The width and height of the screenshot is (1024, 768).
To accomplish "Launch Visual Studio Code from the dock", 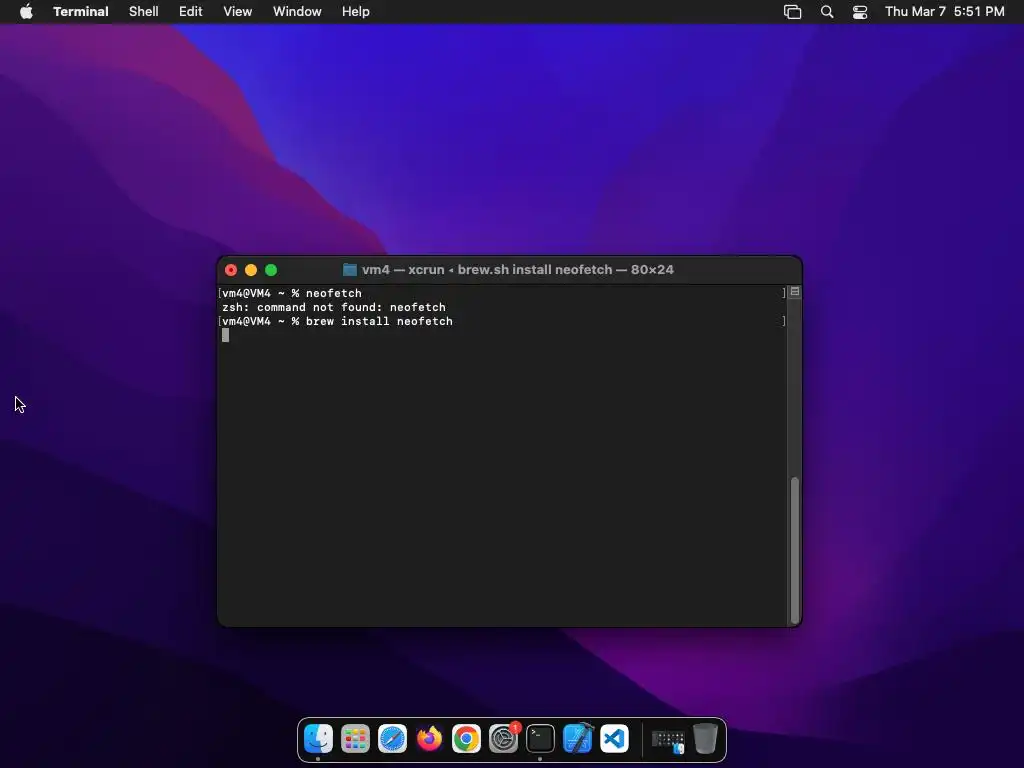I will pyautogui.click(x=615, y=739).
